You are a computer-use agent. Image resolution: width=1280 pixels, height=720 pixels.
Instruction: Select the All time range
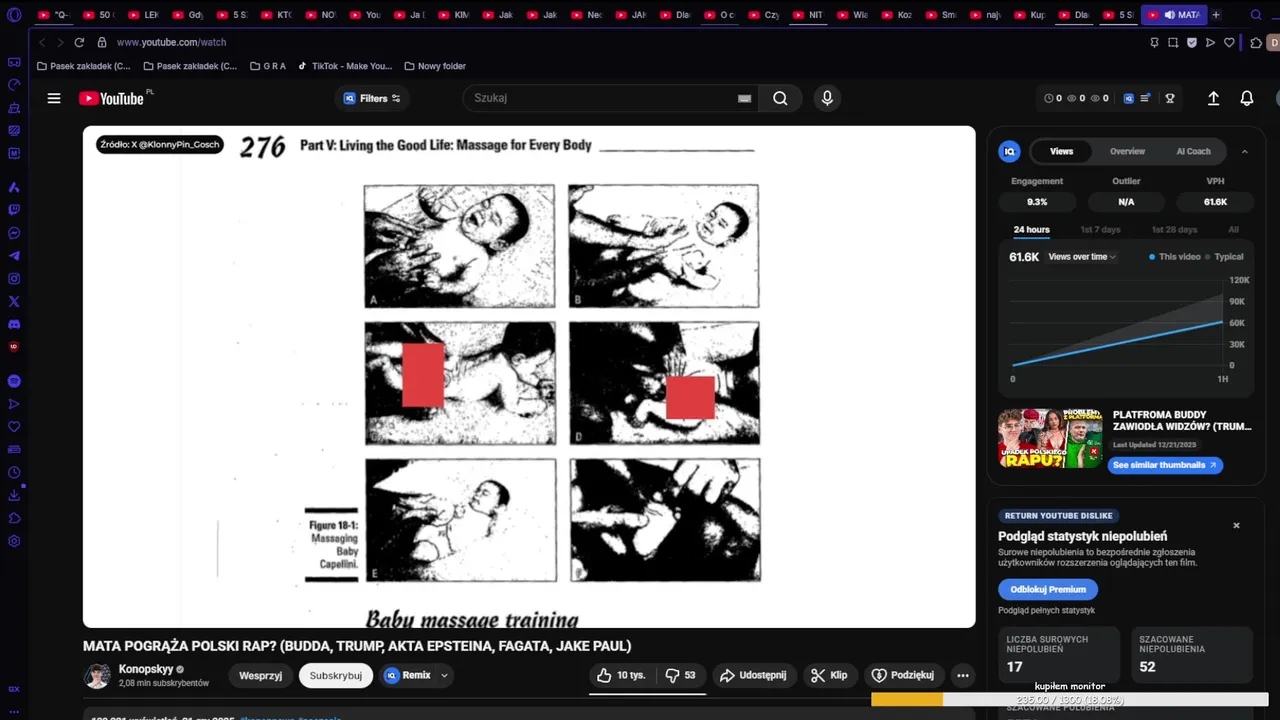coord(1233,229)
